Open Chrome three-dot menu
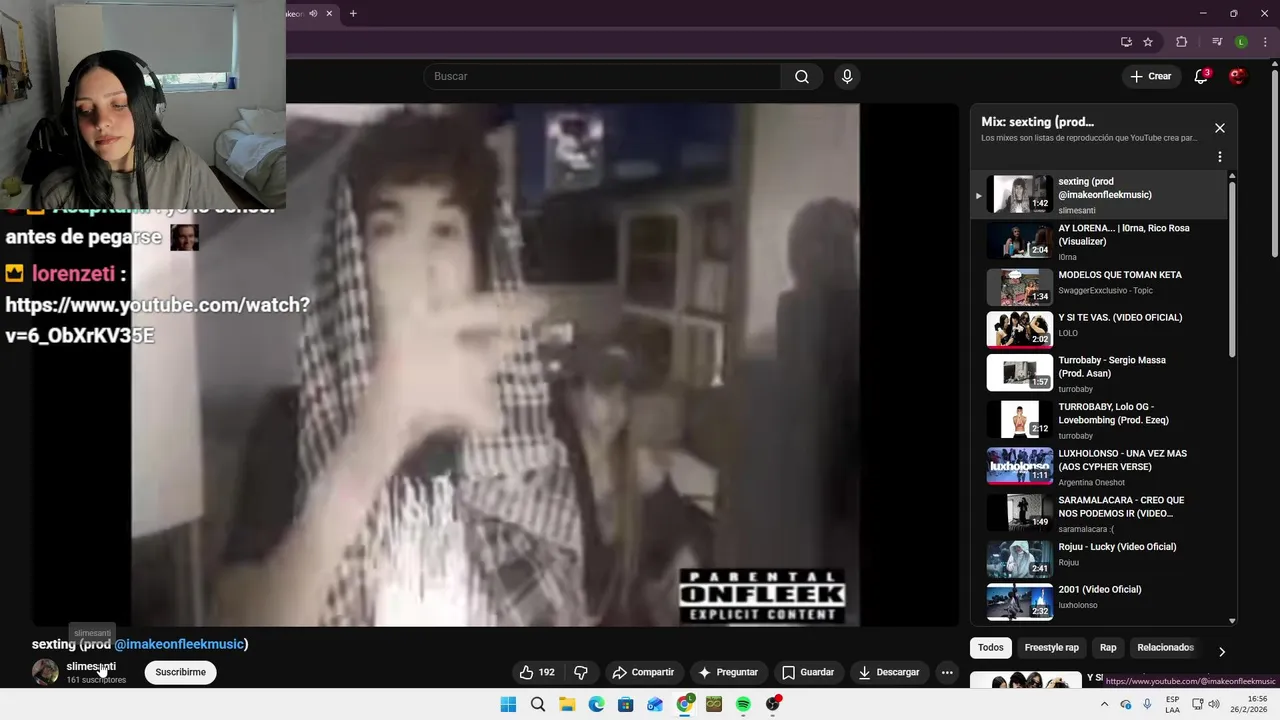 click(1265, 42)
